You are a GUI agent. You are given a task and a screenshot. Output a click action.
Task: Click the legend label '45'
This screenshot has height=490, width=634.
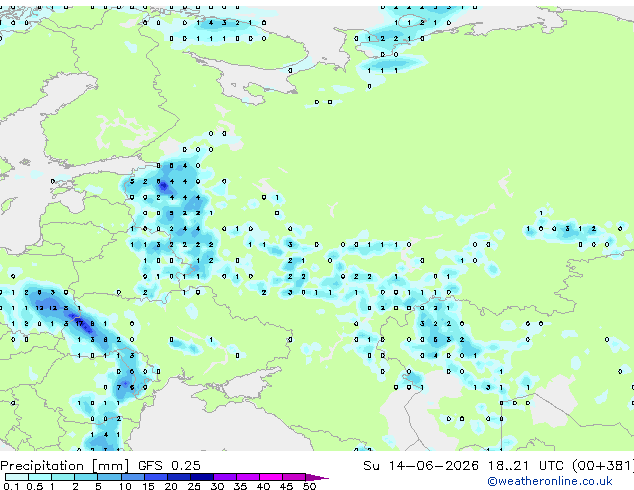(x=286, y=486)
